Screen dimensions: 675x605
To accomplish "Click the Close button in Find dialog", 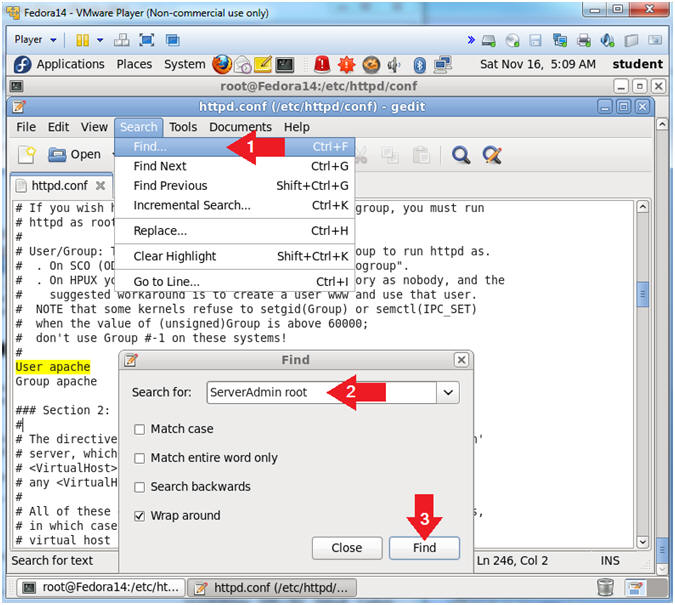I will [347, 548].
